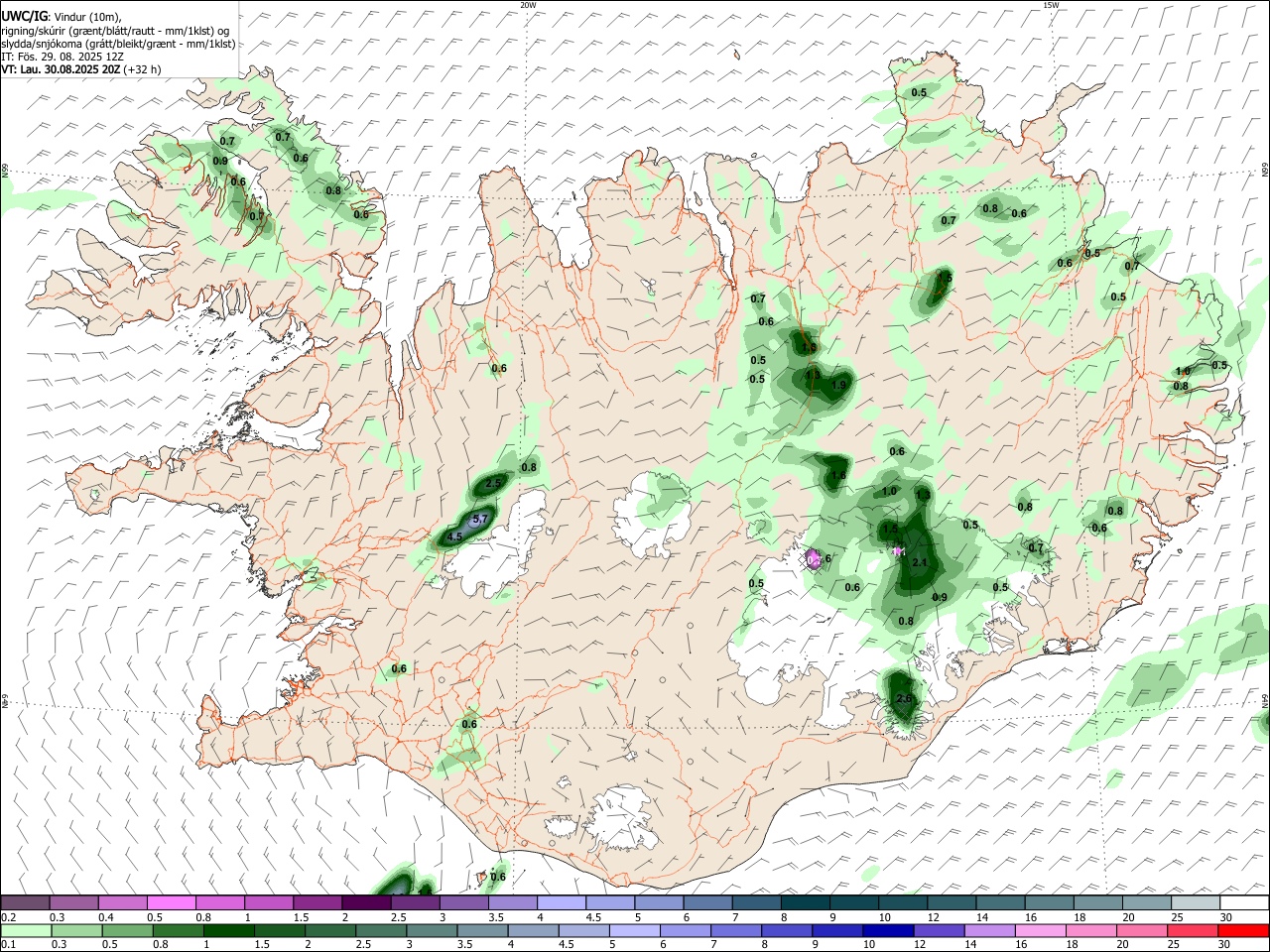Choose the pale grey upper swatch starting at 25

click(x=1197, y=903)
